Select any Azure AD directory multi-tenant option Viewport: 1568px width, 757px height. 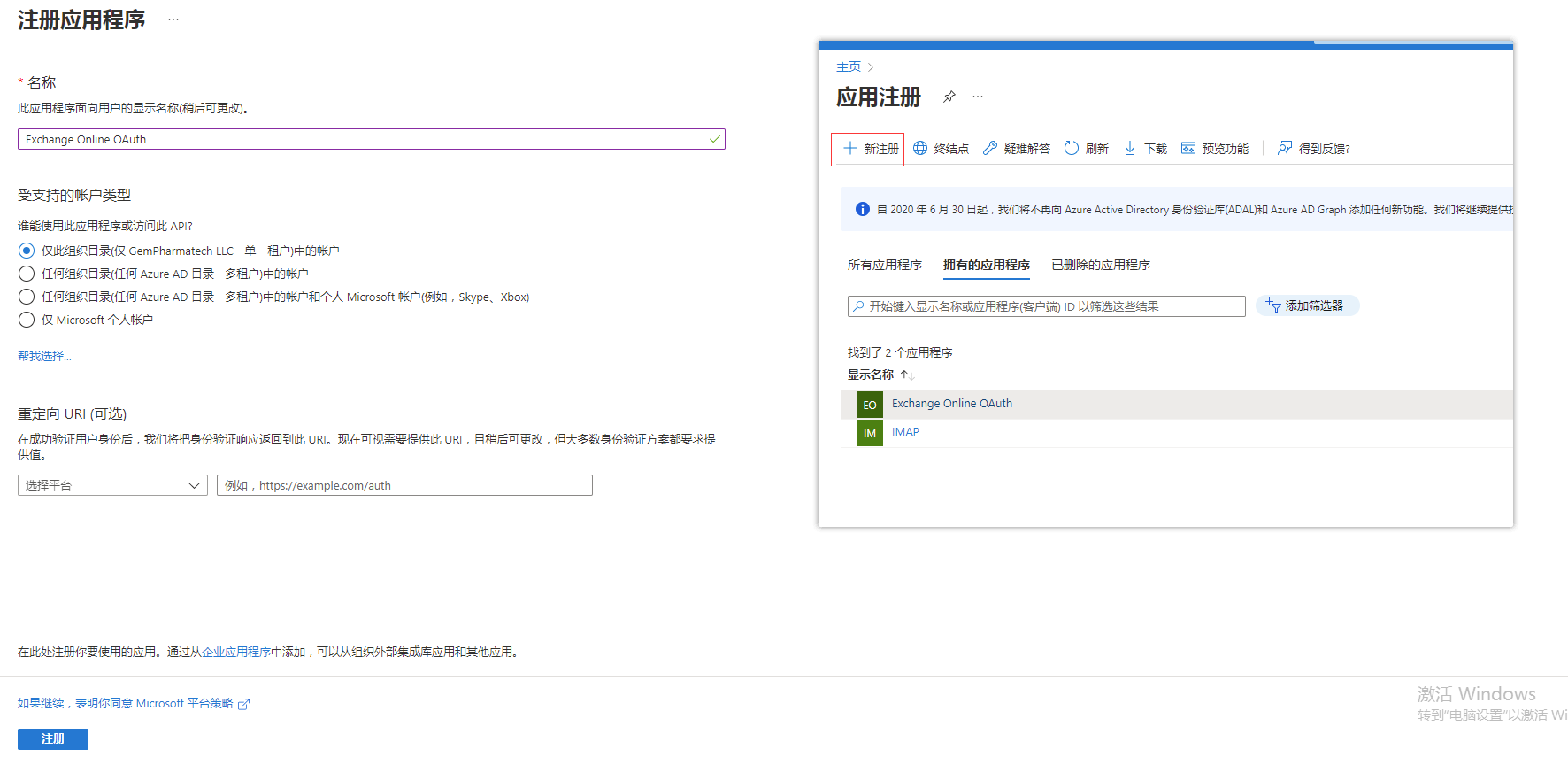coord(27,274)
